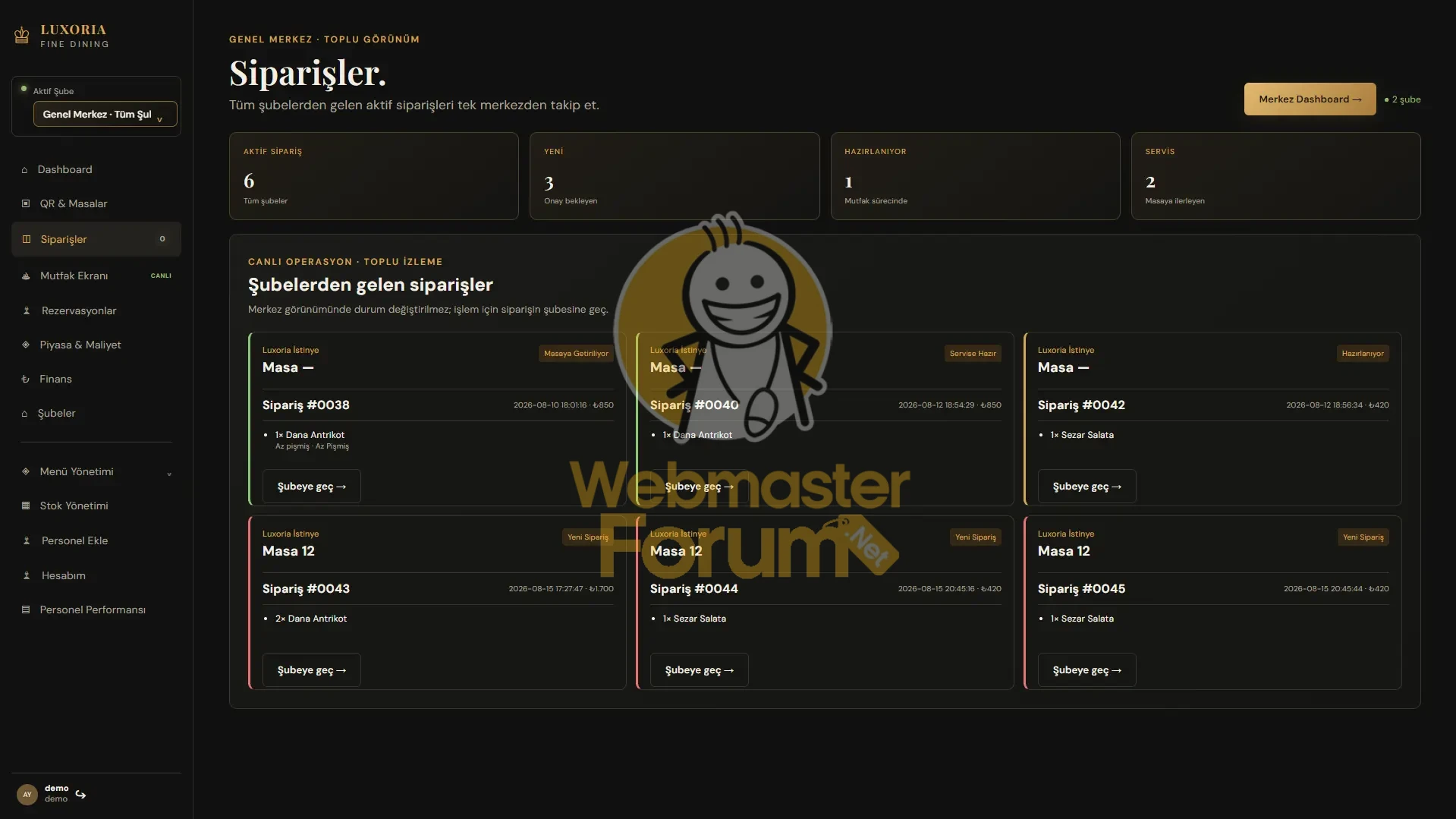Click the Mutfak Ekranı icon

point(26,276)
